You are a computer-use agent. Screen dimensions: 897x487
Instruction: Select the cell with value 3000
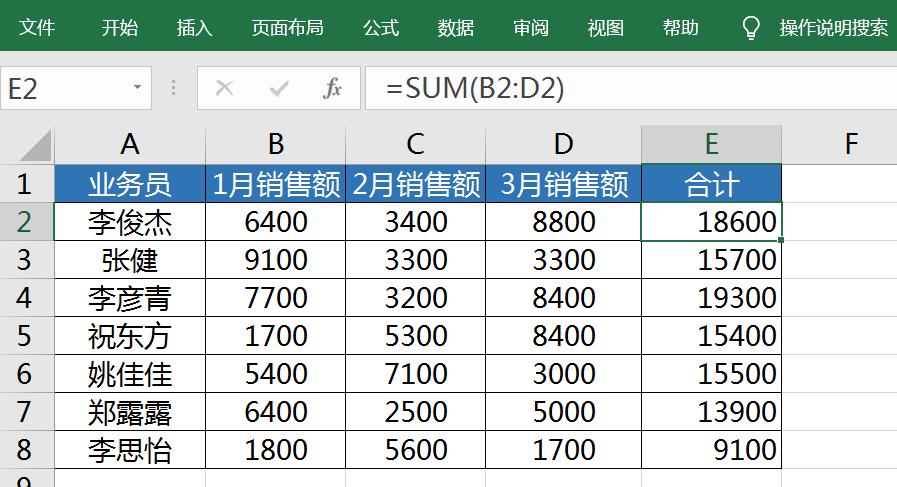[563, 374]
